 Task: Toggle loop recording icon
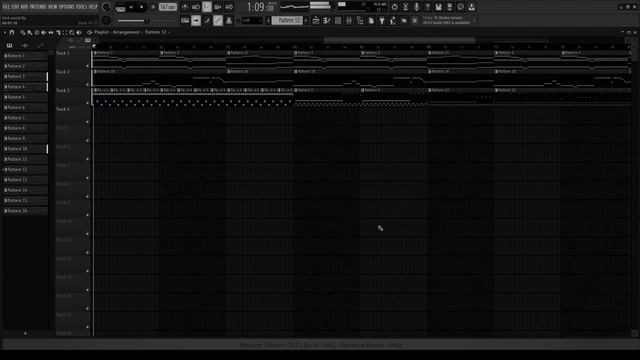[x=229, y=7]
